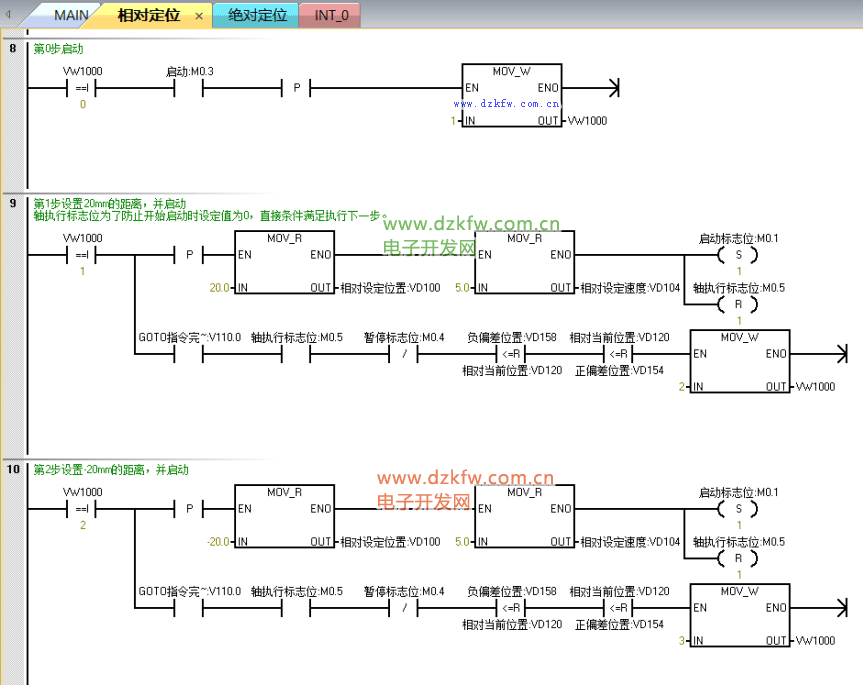Viewport: 863px width, 685px height.
Task: Select network 9 轴执行标志位:M0.5 reset coil
Action: tap(739, 304)
